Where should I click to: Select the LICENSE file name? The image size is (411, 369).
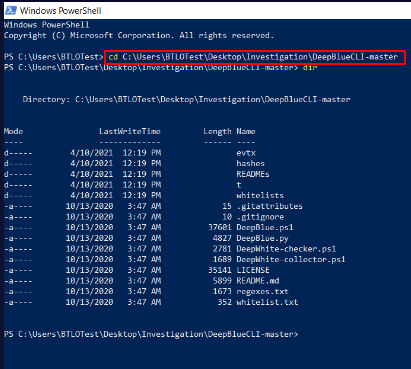(253, 270)
